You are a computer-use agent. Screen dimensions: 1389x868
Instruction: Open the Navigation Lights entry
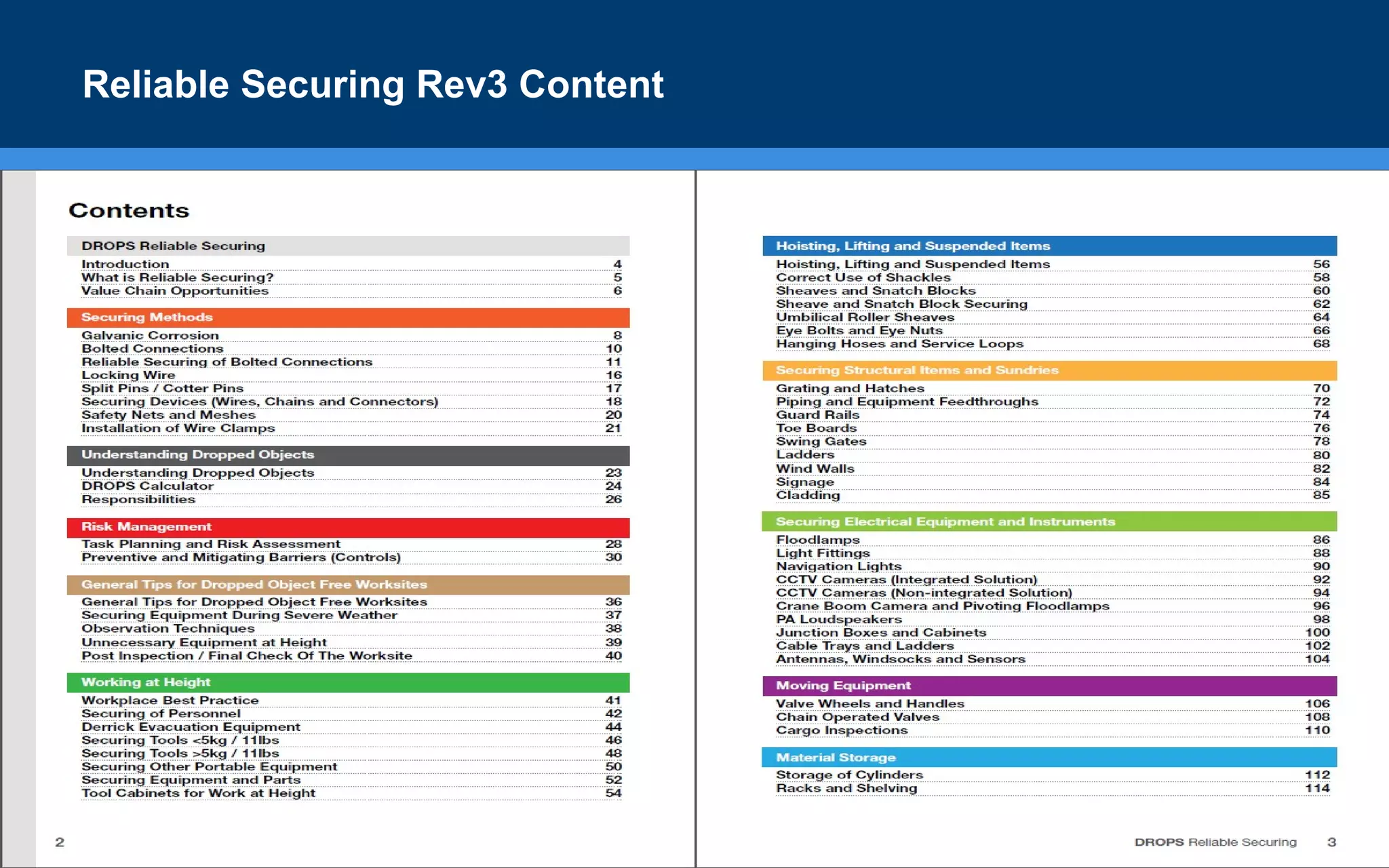click(x=838, y=566)
